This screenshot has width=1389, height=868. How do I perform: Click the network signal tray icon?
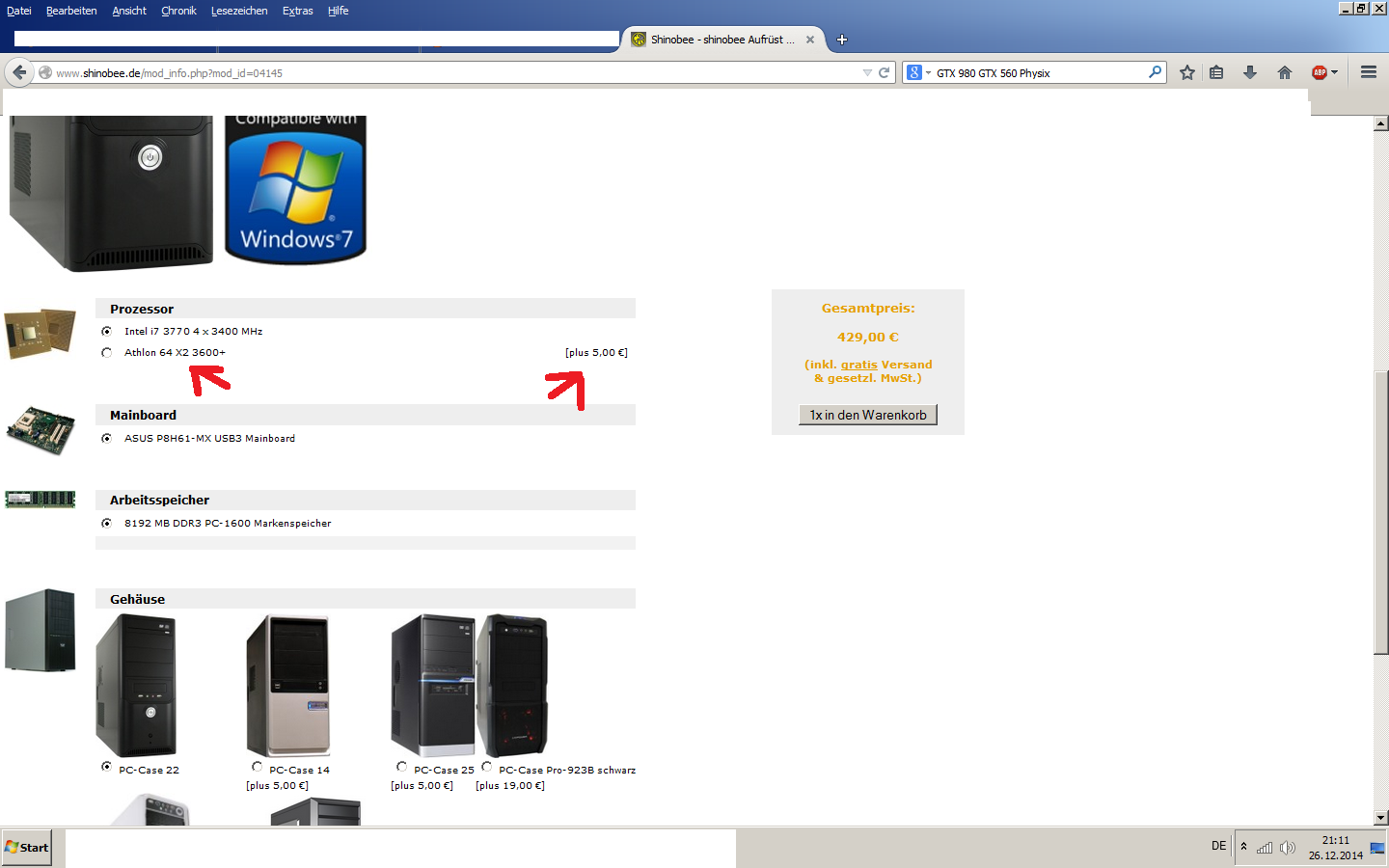(1265, 848)
